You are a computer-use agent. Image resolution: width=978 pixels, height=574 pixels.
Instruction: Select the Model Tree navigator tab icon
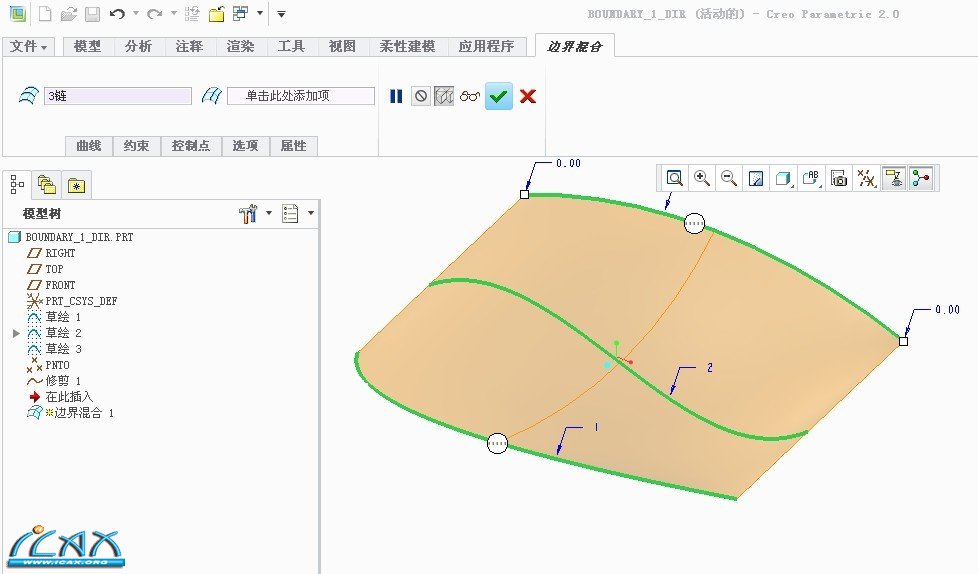(17, 185)
